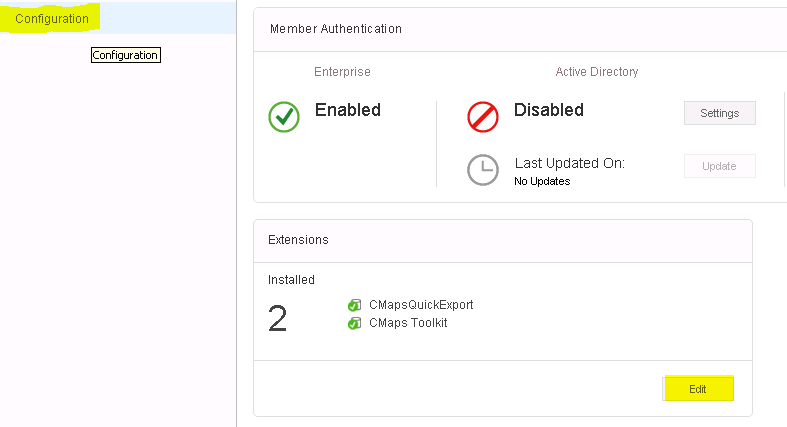Click the Enabled status text
The height and width of the screenshot is (427, 787).
point(348,110)
